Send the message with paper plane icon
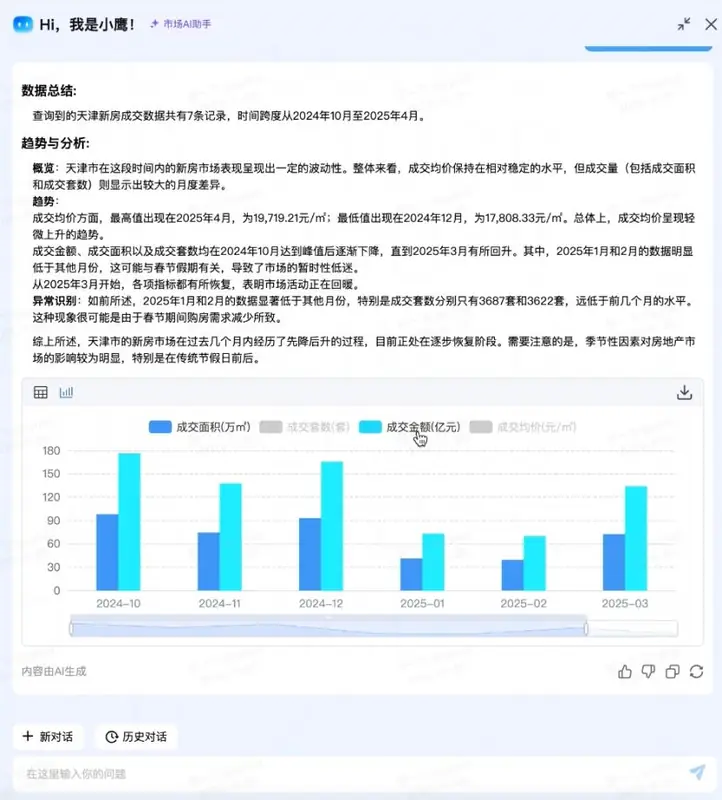Screen dimensions: 722x800 tap(698, 772)
